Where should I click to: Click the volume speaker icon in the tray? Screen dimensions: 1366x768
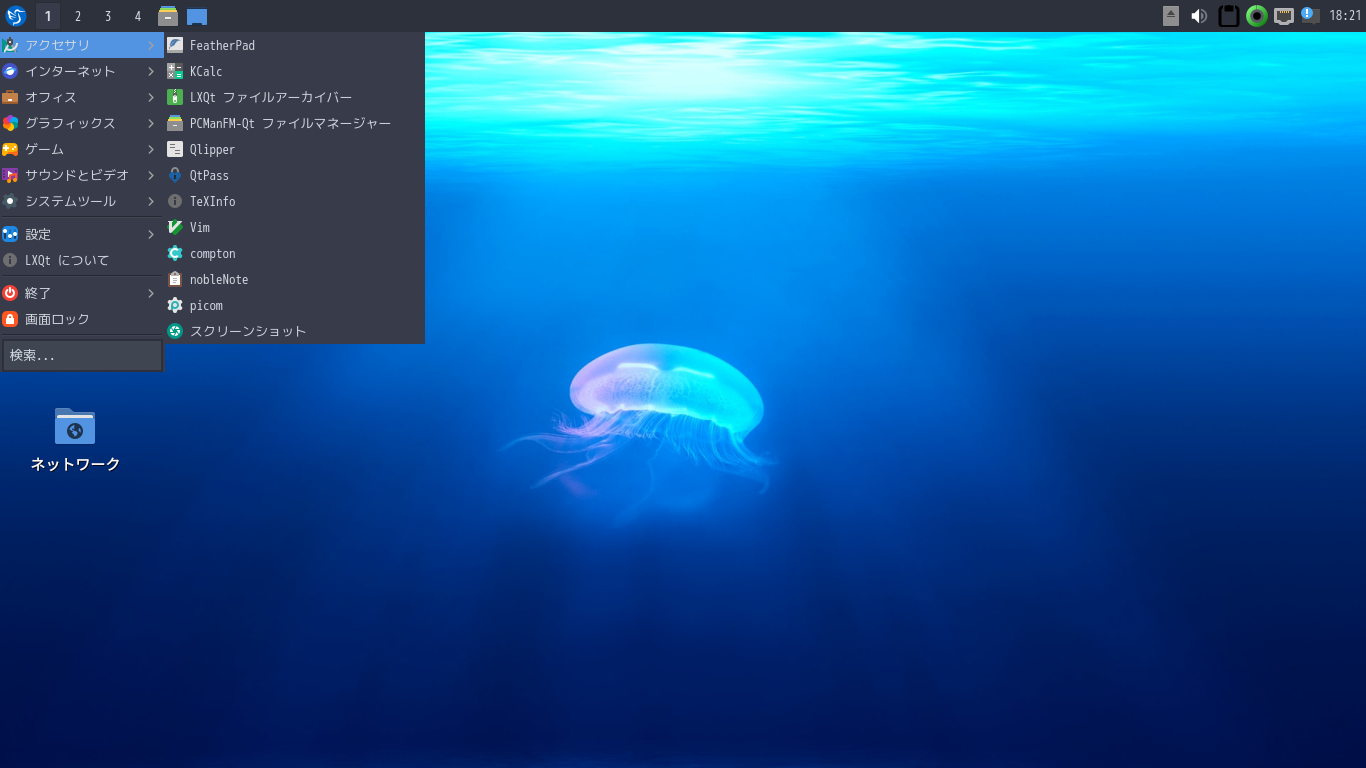click(x=1198, y=16)
